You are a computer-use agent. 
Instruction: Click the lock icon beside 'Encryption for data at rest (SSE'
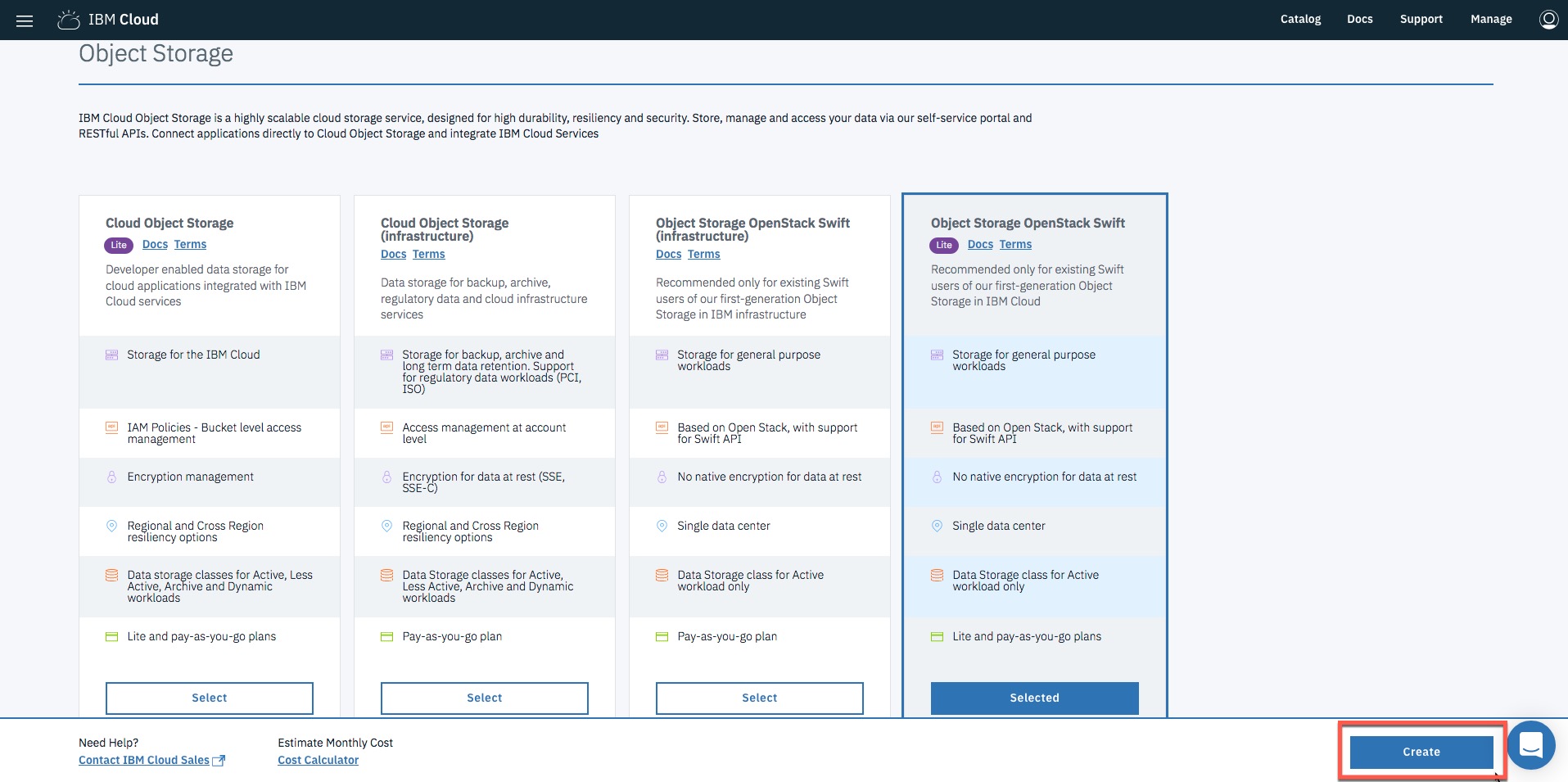386,477
